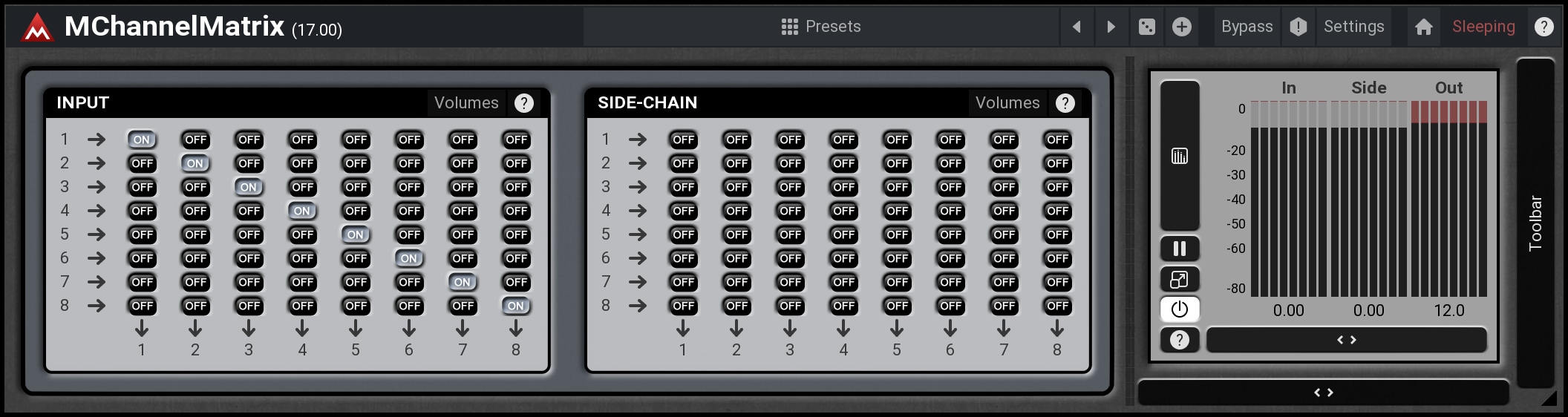
Task: Open the INPUT panel help icon
Action: coord(524,103)
